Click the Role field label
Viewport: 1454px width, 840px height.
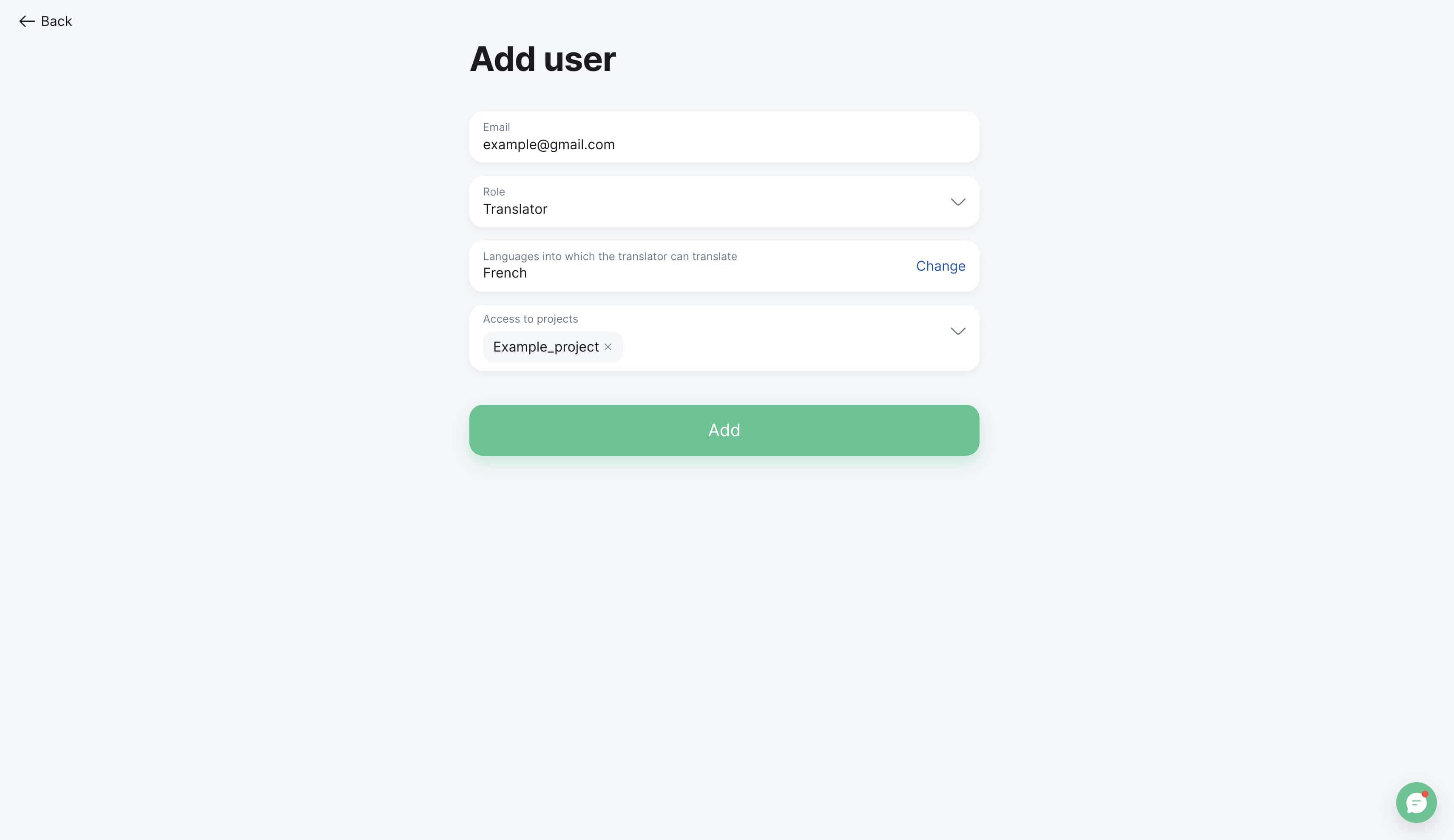pos(493,192)
